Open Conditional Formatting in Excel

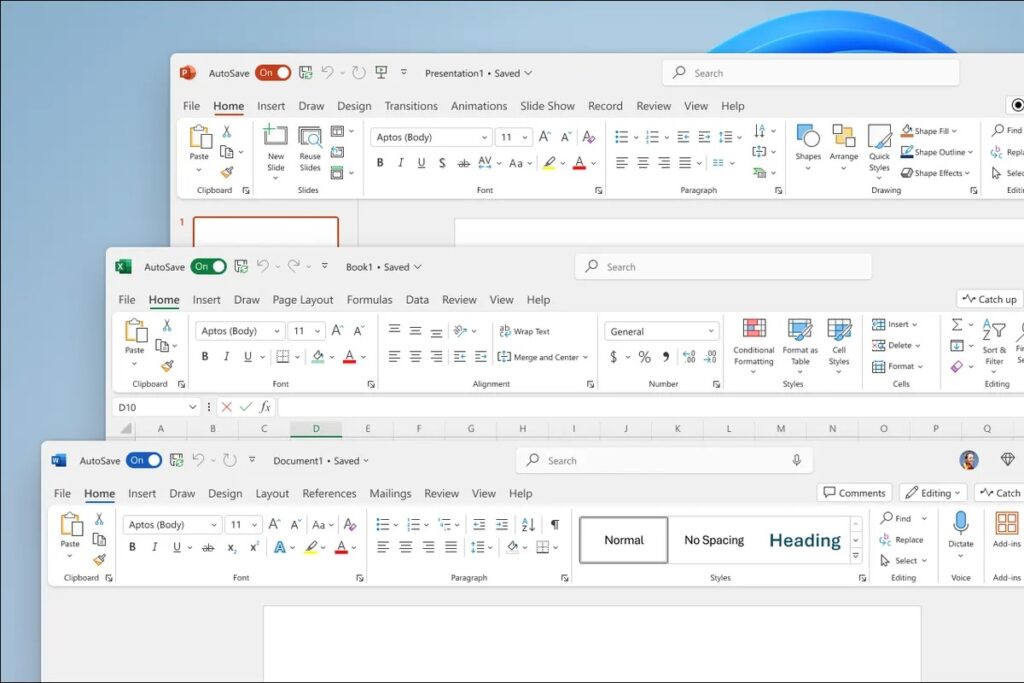[753, 345]
